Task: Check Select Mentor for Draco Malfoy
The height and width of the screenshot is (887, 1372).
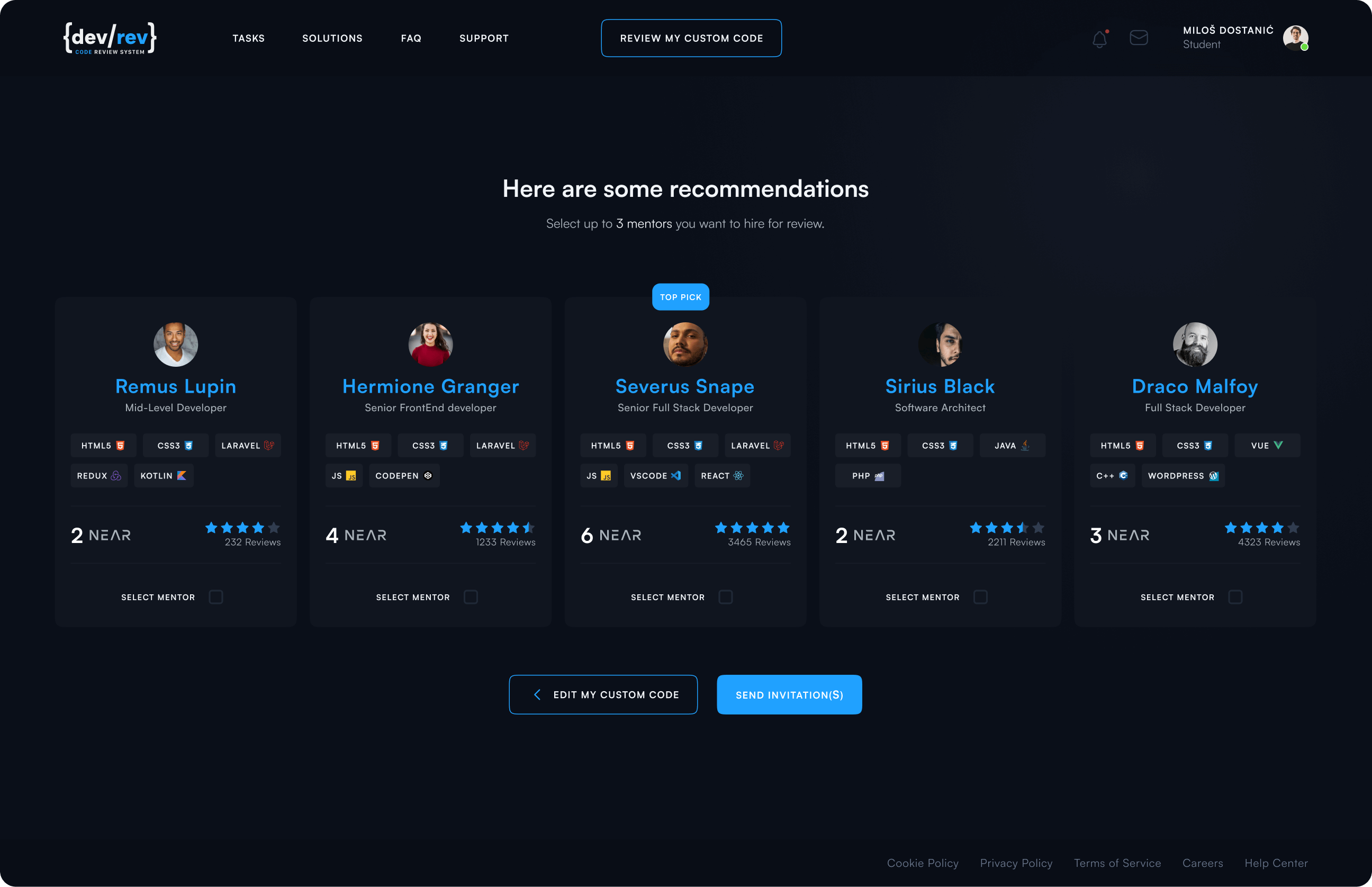Action: click(1235, 598)
